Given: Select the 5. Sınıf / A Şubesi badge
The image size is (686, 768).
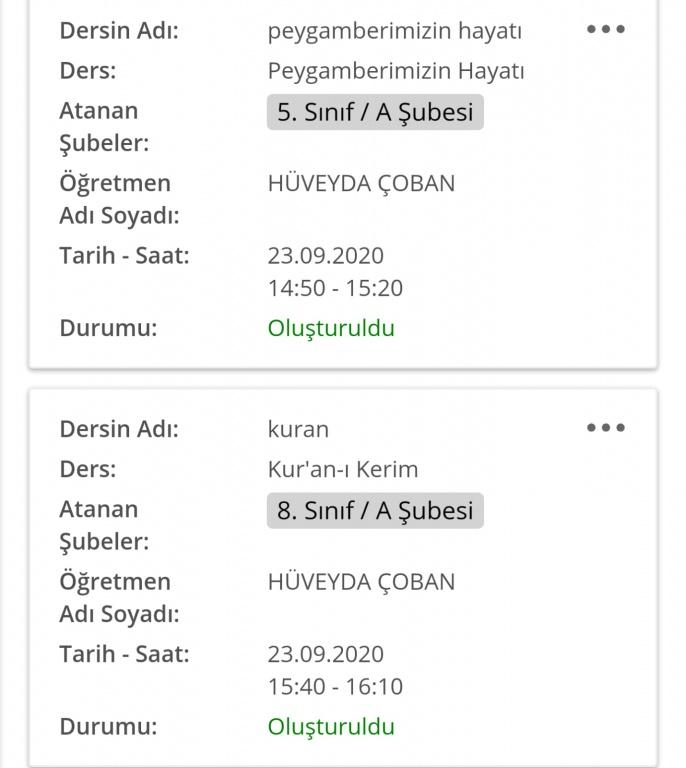Looking at the screenshot, I should (x=375, y=112).
